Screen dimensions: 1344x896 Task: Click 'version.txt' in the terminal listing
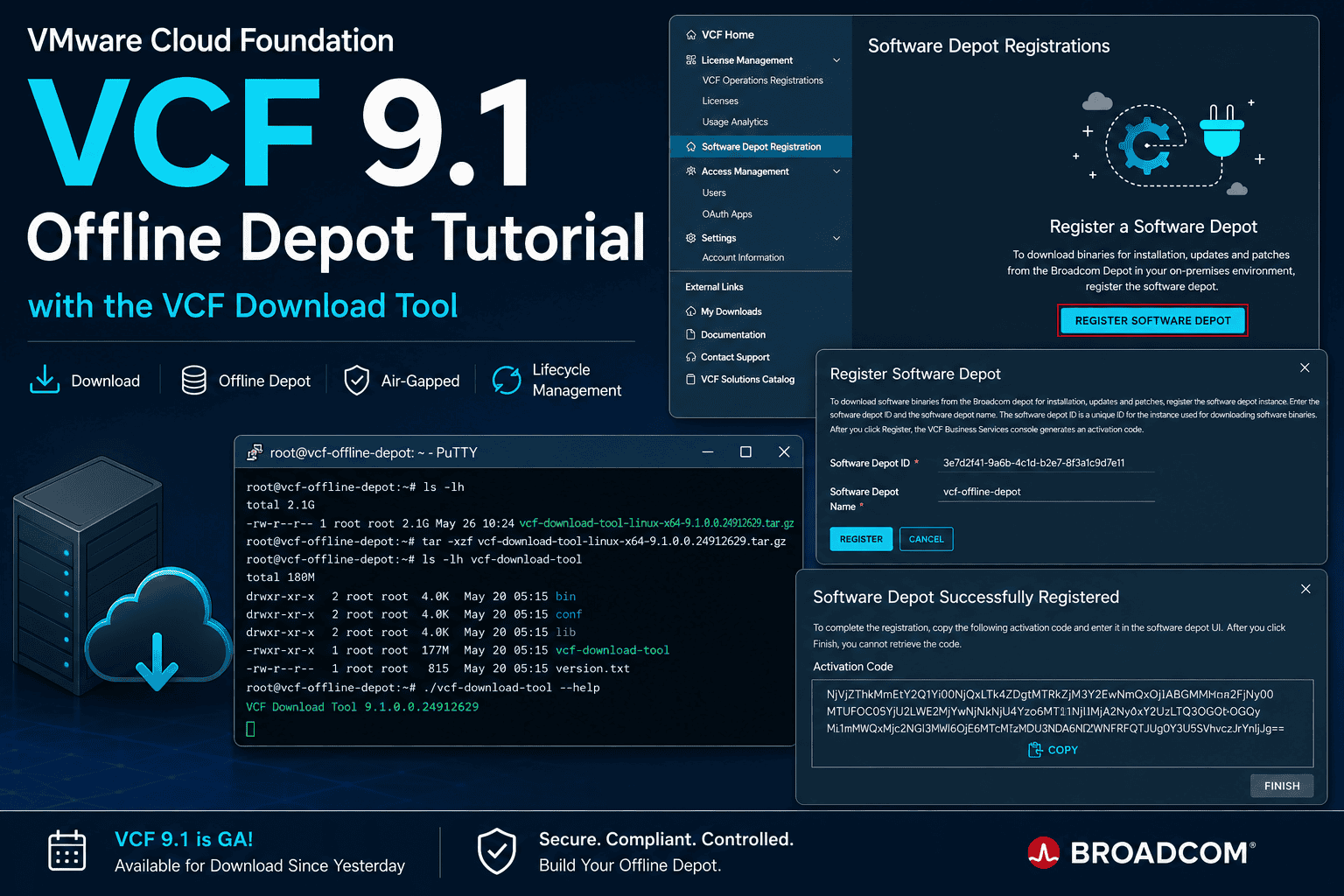coord(592,668)
